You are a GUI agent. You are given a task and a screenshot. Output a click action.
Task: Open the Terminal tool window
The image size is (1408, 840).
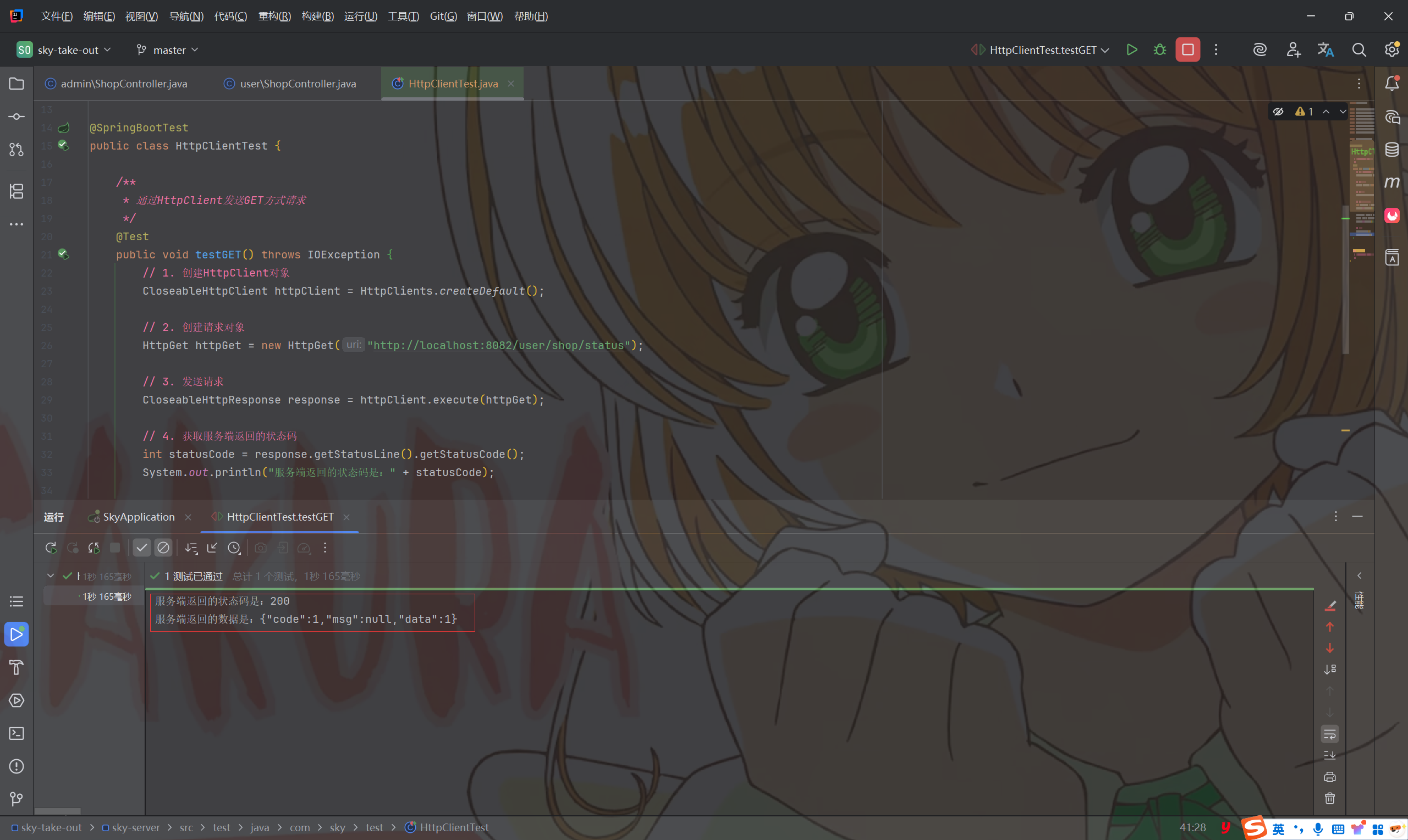point(16,733)
